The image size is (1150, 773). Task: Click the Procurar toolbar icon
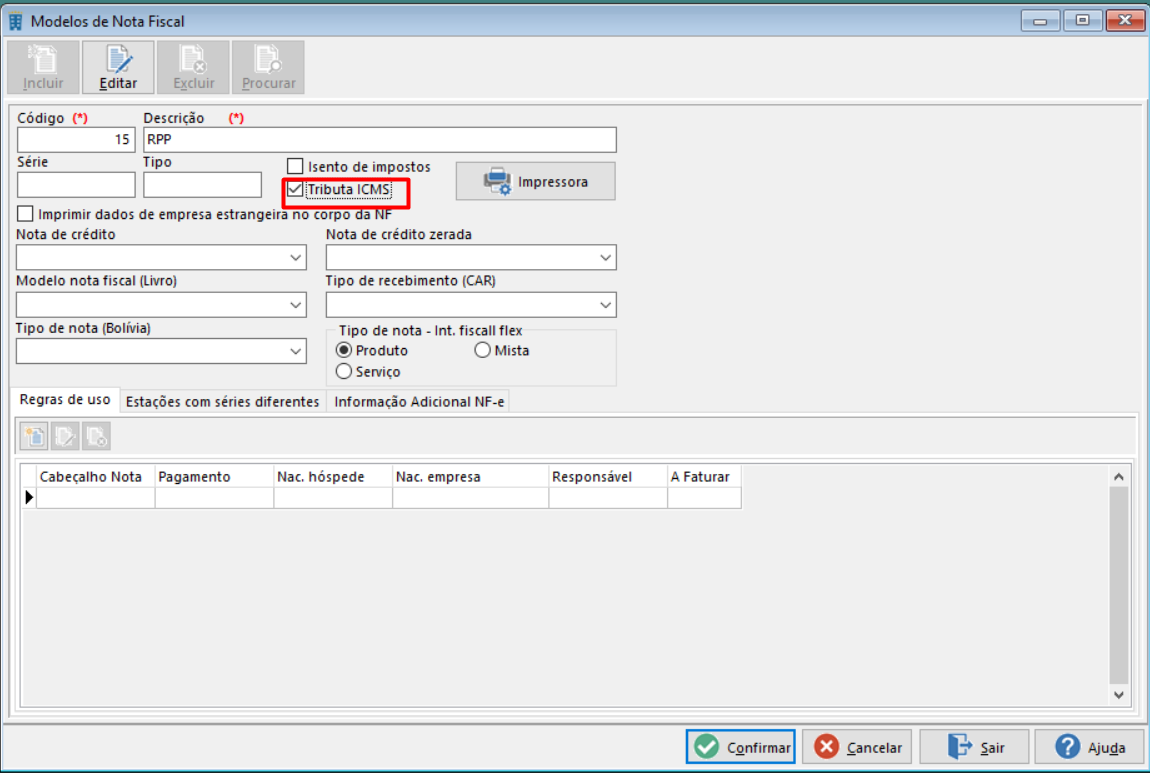click(x=268, y=67)
